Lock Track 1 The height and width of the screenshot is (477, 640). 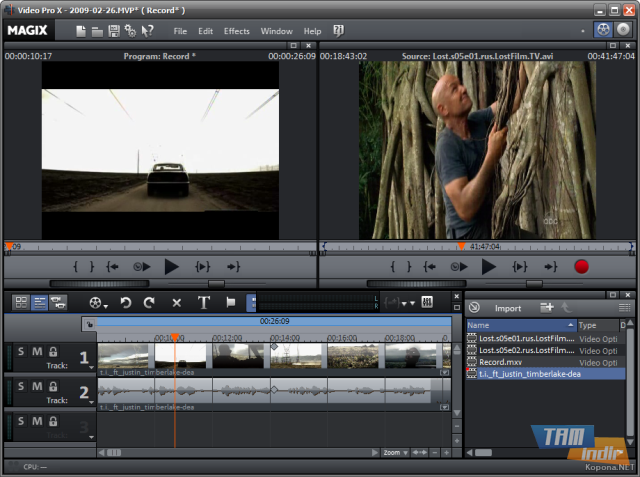[53, 351]
